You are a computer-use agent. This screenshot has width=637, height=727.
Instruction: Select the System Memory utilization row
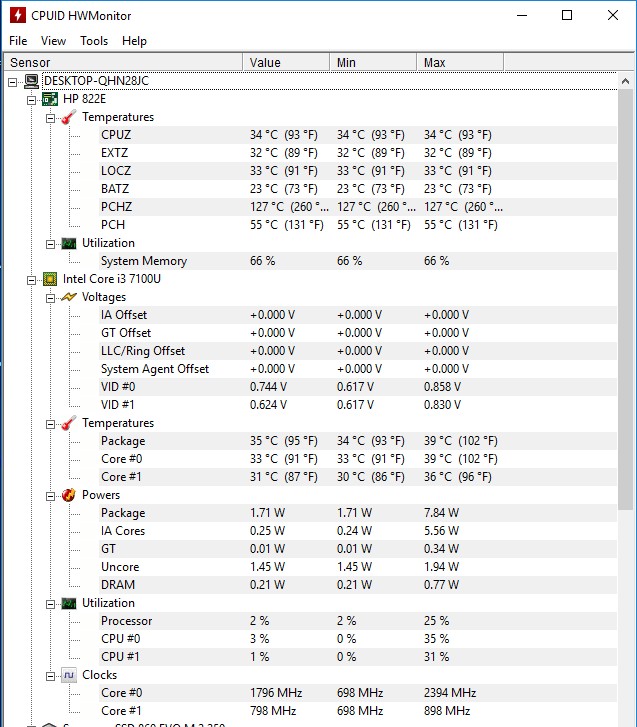143,261
